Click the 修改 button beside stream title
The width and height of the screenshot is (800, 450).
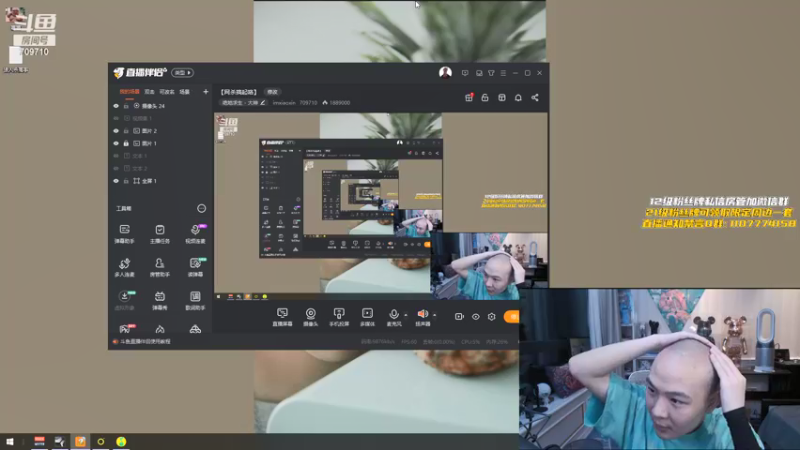[x=272, y=92]
